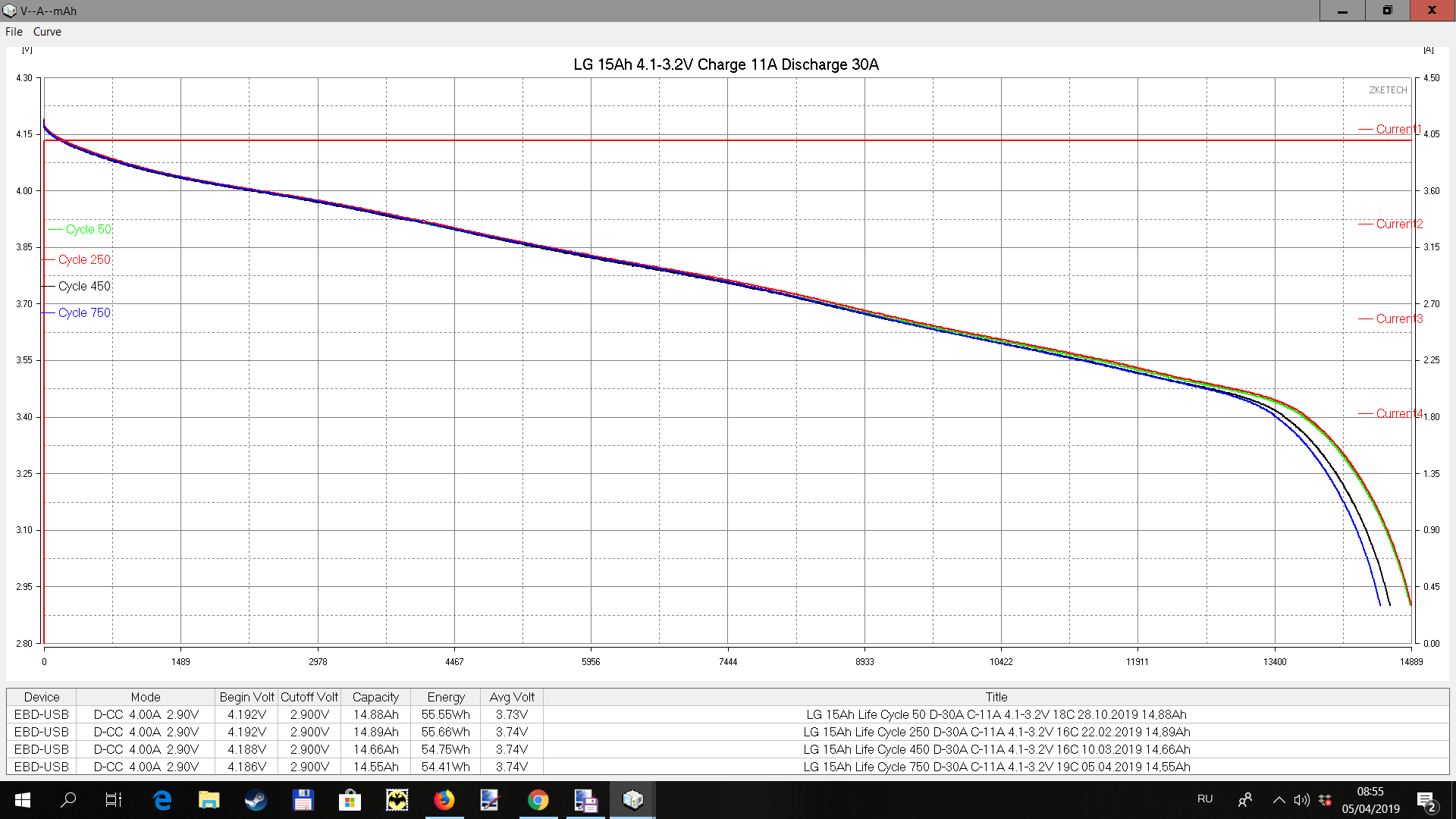Open Google Chrome from the taskbar

coord(538,800)
